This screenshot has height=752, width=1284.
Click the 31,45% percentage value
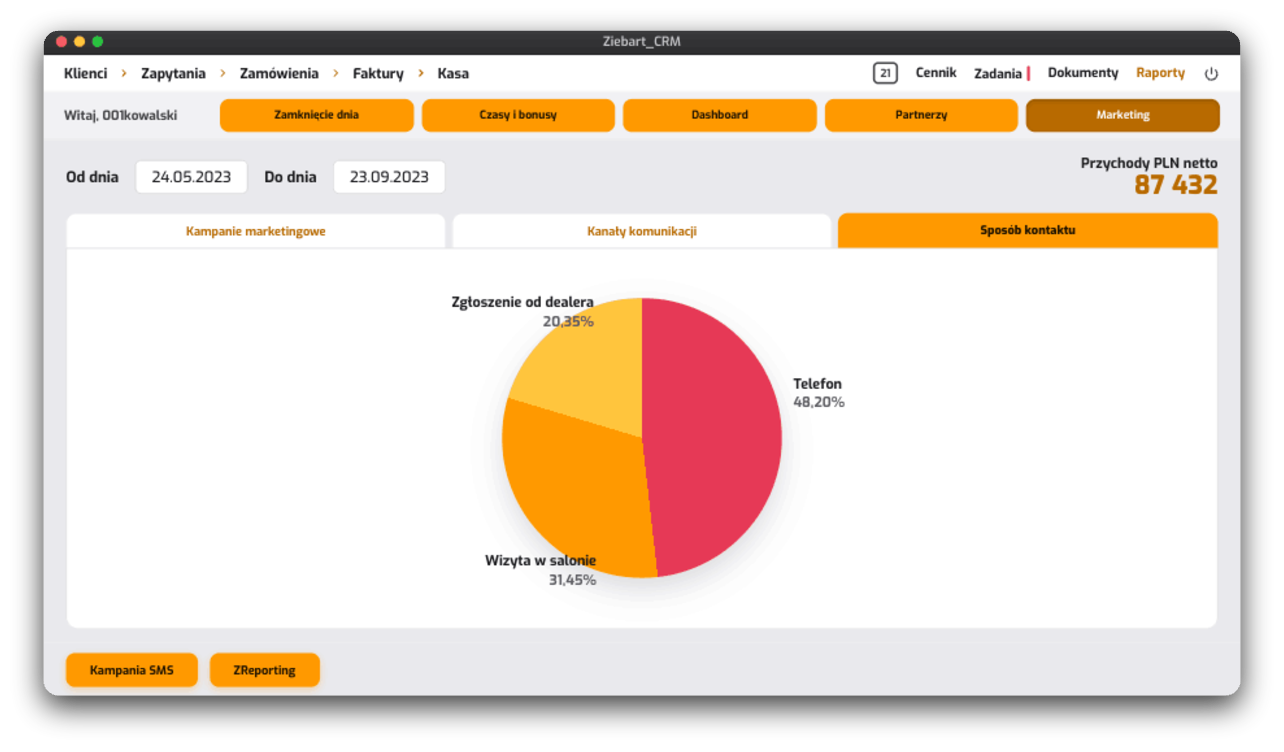click(572, 580)
